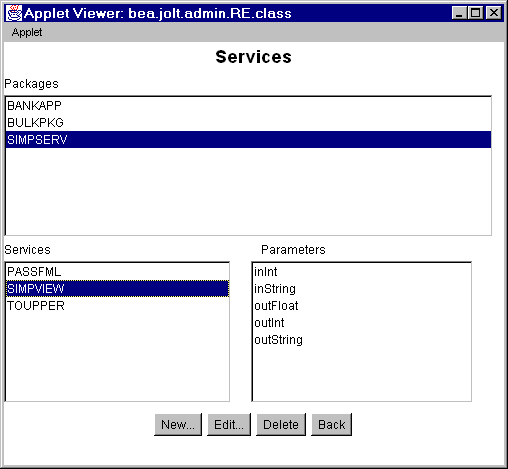Open the Applet menu
Image resolution: width=508 pixels, height=469 pixels.
point(27,32)
